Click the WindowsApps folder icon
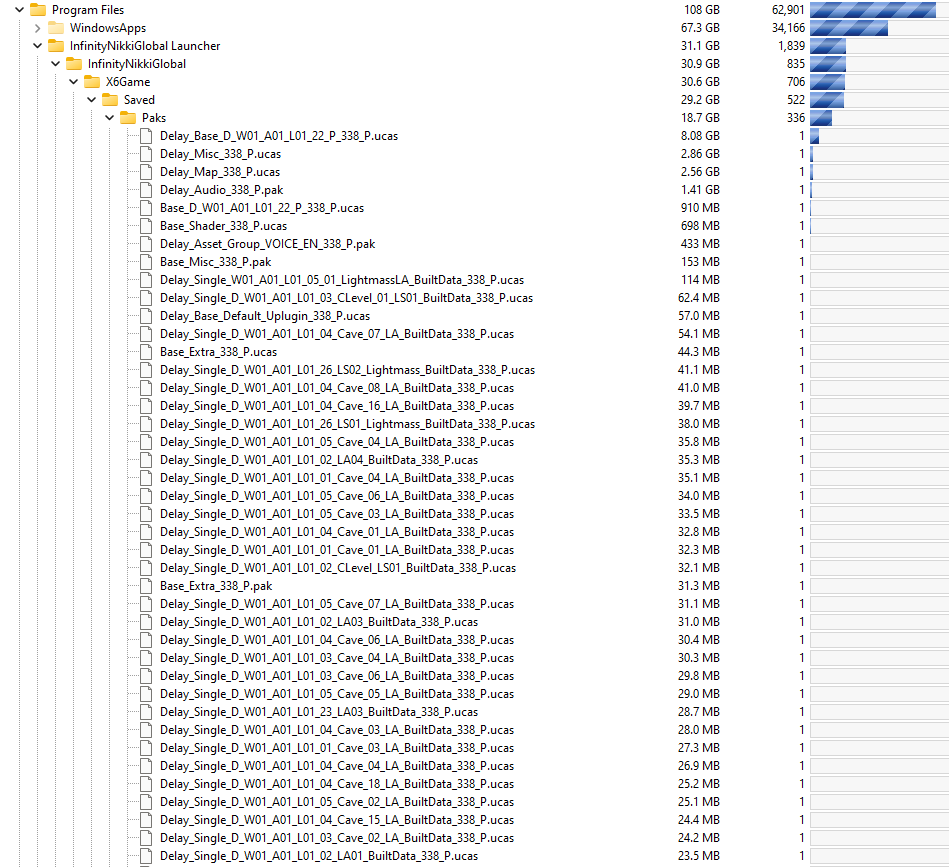Viewport: 949px width, 867px height. [x=56, y=28]
